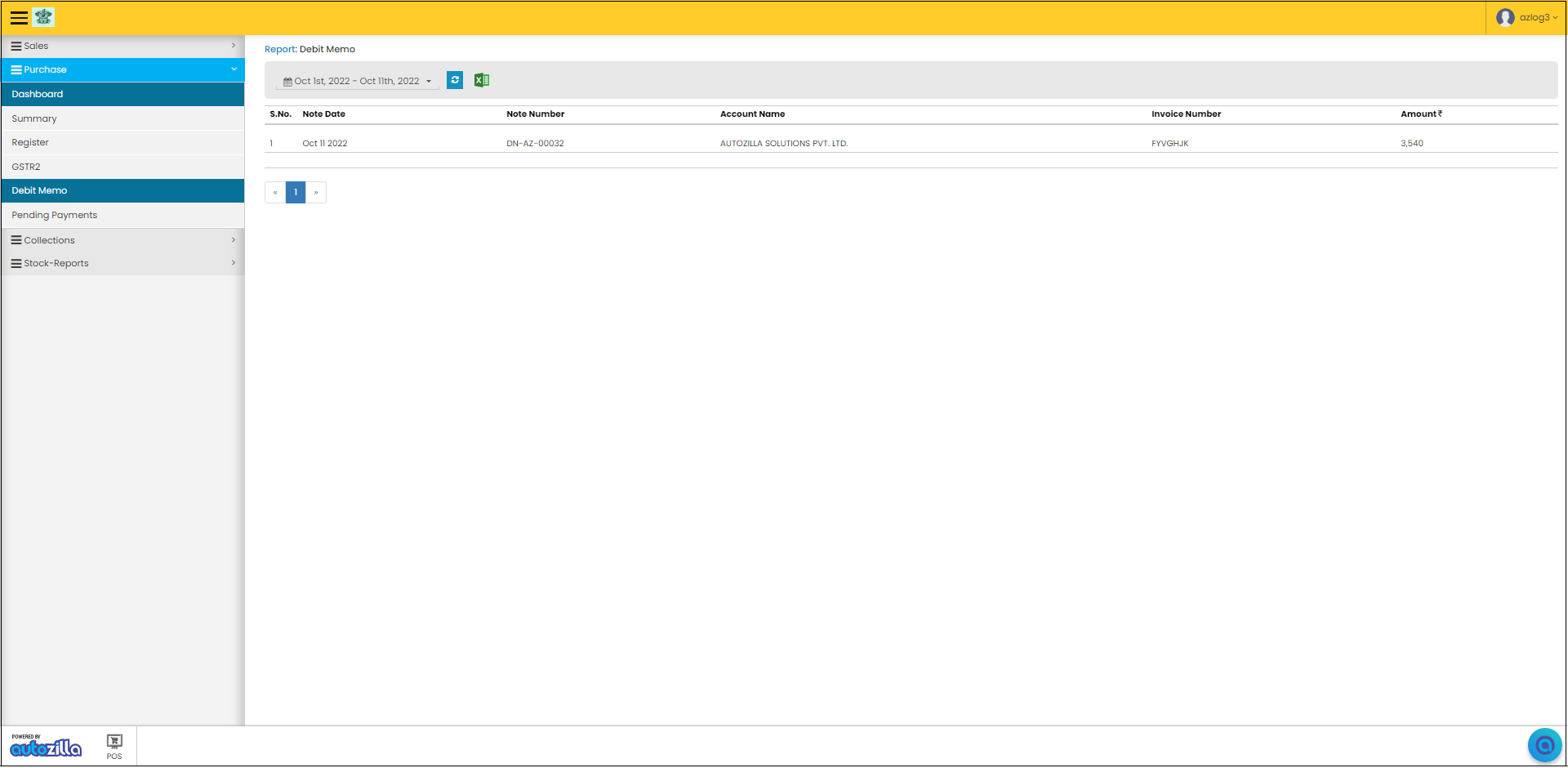Expand the Sales section chevron
Viewport: 1568px width, 768px height.
pyautogui.click(x=234, y=46)
